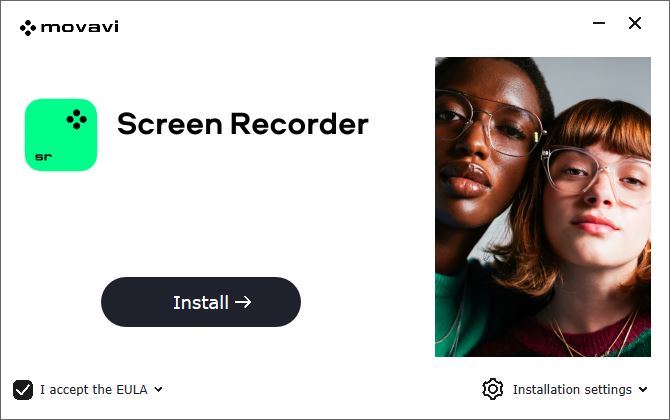Click the 'Installation settings' text label

point(572,390)
